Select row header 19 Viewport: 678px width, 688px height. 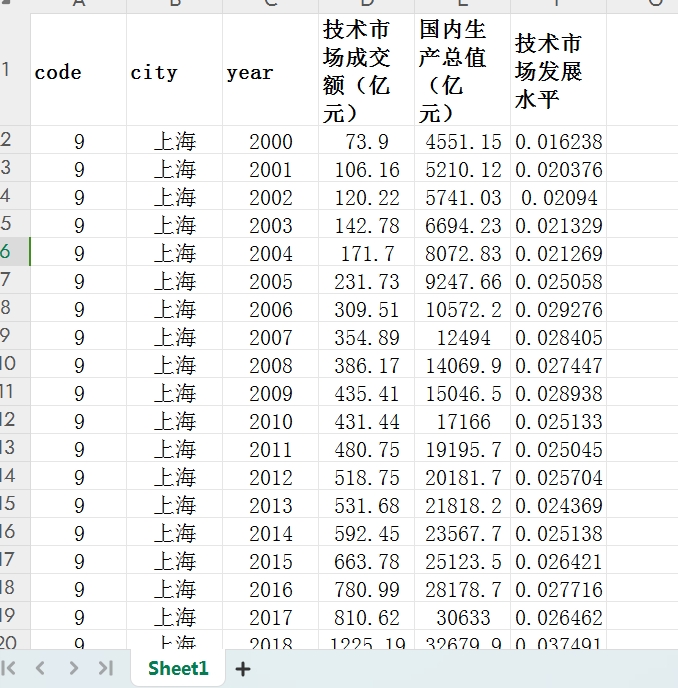click(15, 616)
